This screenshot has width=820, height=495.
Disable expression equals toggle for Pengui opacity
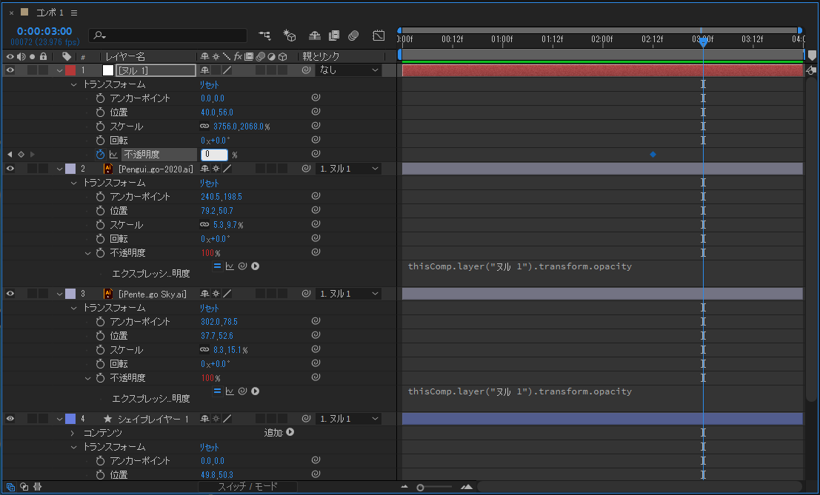[x=217, y=266]
